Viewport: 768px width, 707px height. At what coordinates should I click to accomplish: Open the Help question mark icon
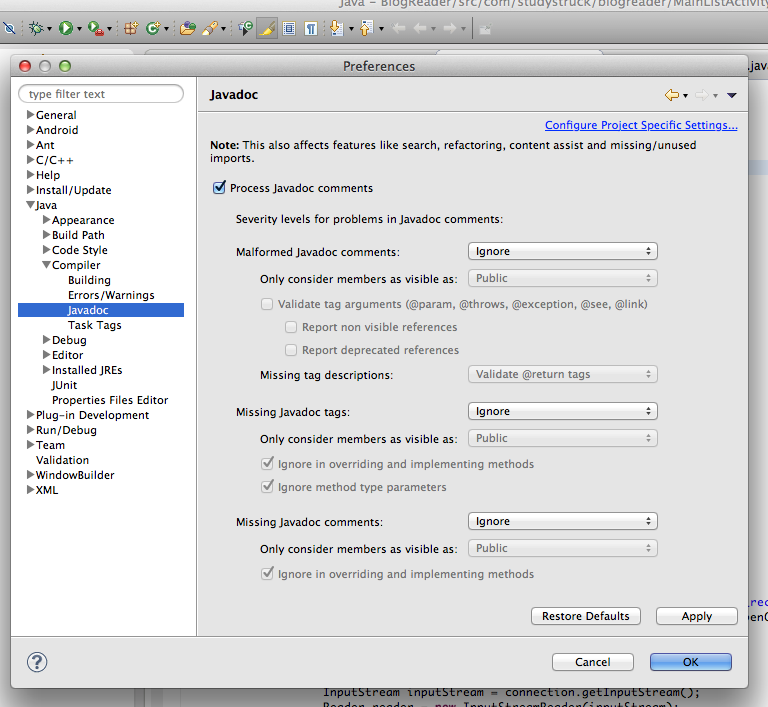click(x=37, y=661)
